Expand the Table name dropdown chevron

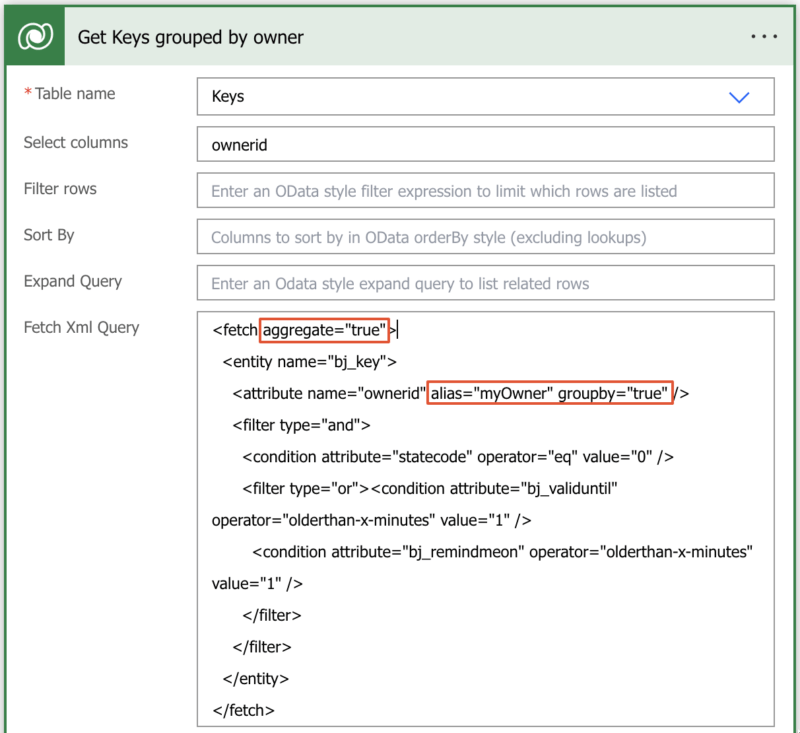[x=739, y=97]
